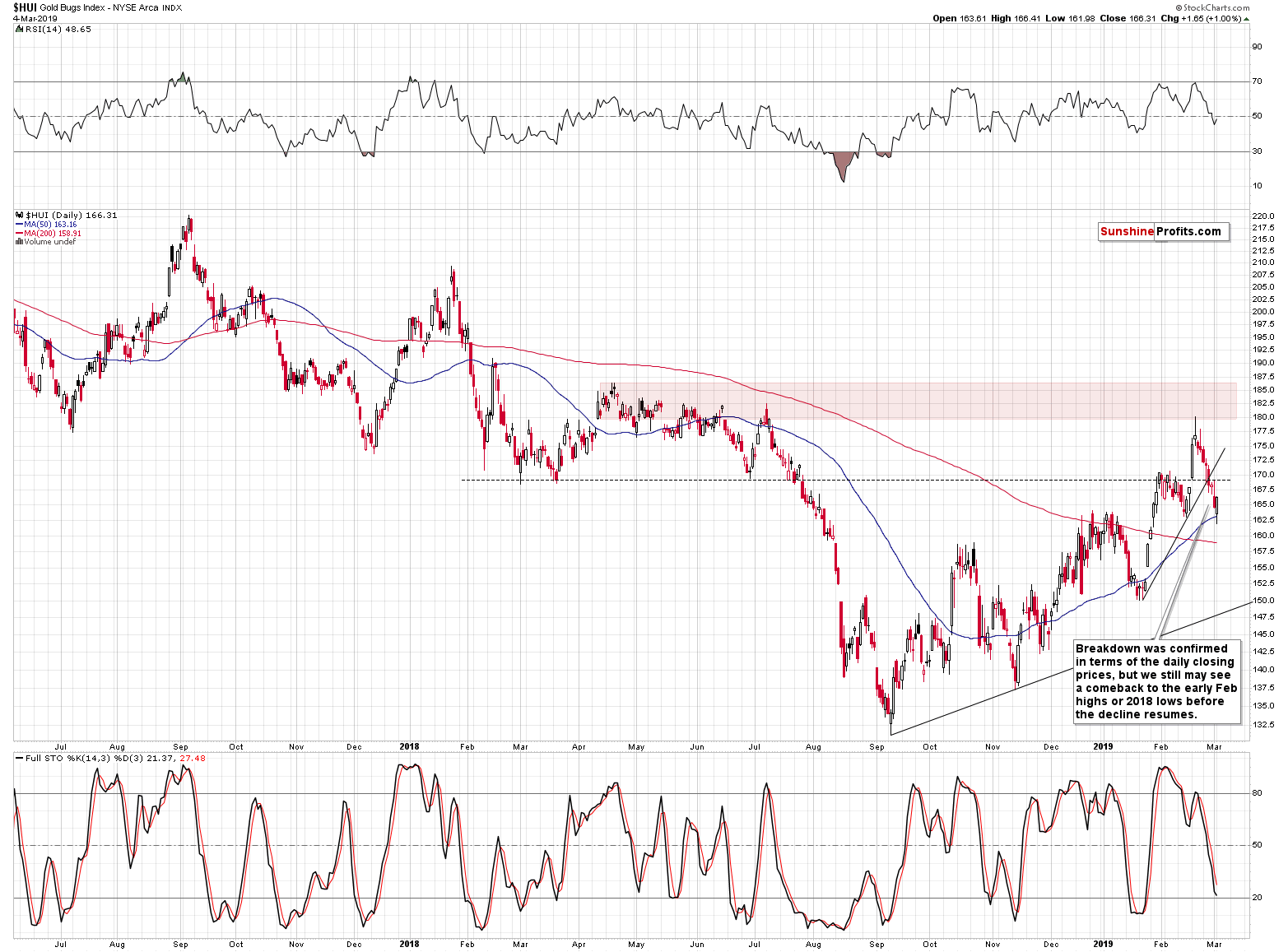The image size is (1288, 952).
Task: Click the 185.0 price axis label
Action: [1263, 390]
